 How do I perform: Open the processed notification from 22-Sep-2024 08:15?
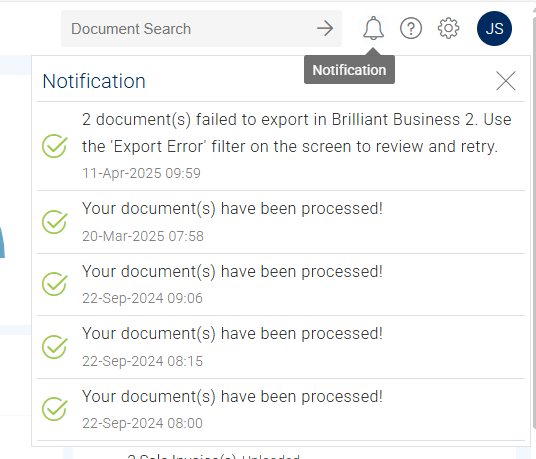click(232, 334)
